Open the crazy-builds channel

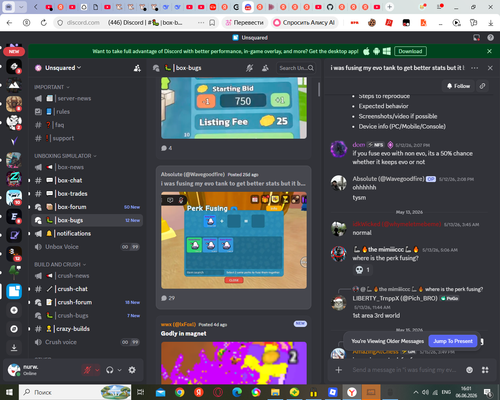87,329
